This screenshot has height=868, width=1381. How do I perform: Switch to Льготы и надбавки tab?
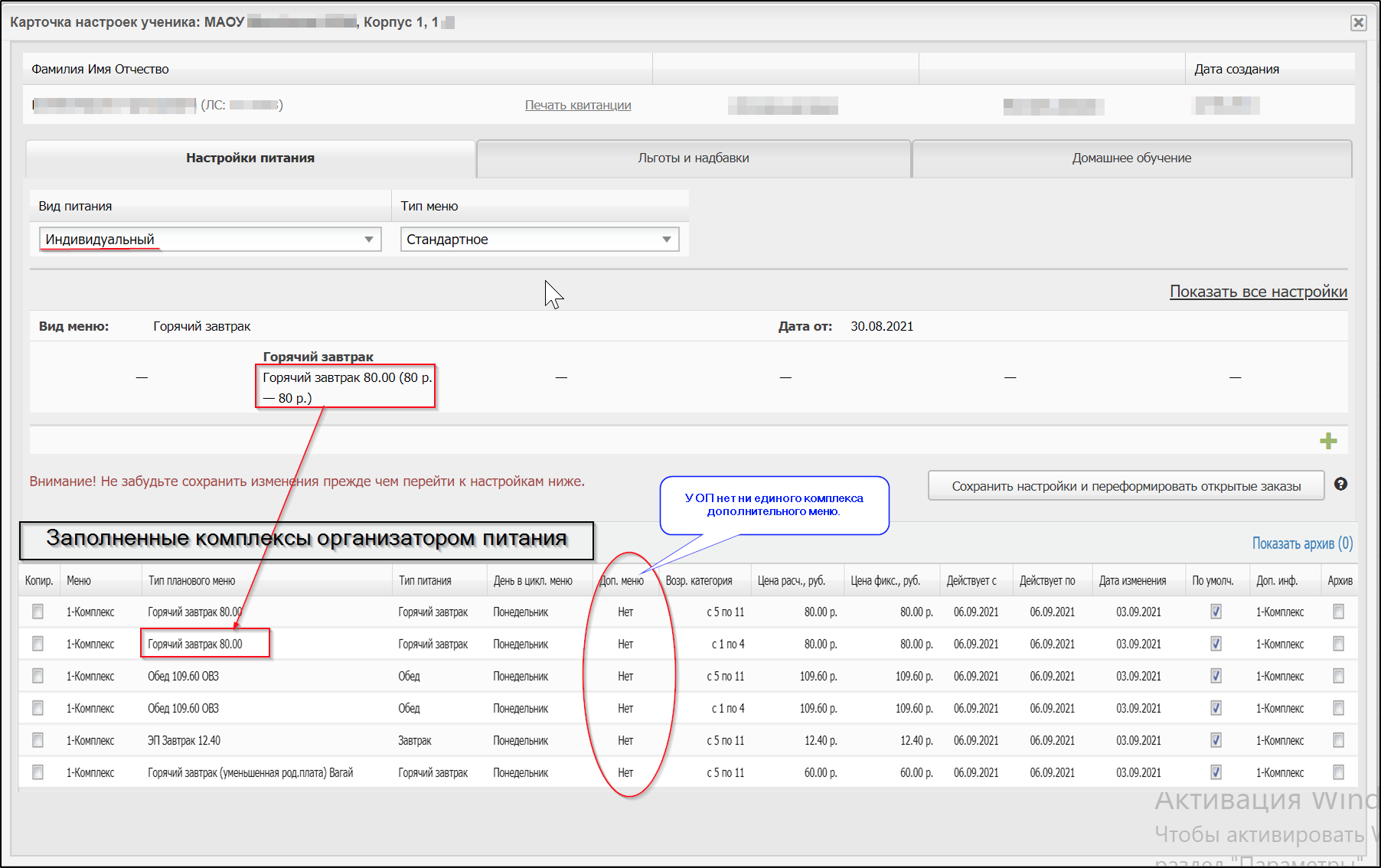694,158
